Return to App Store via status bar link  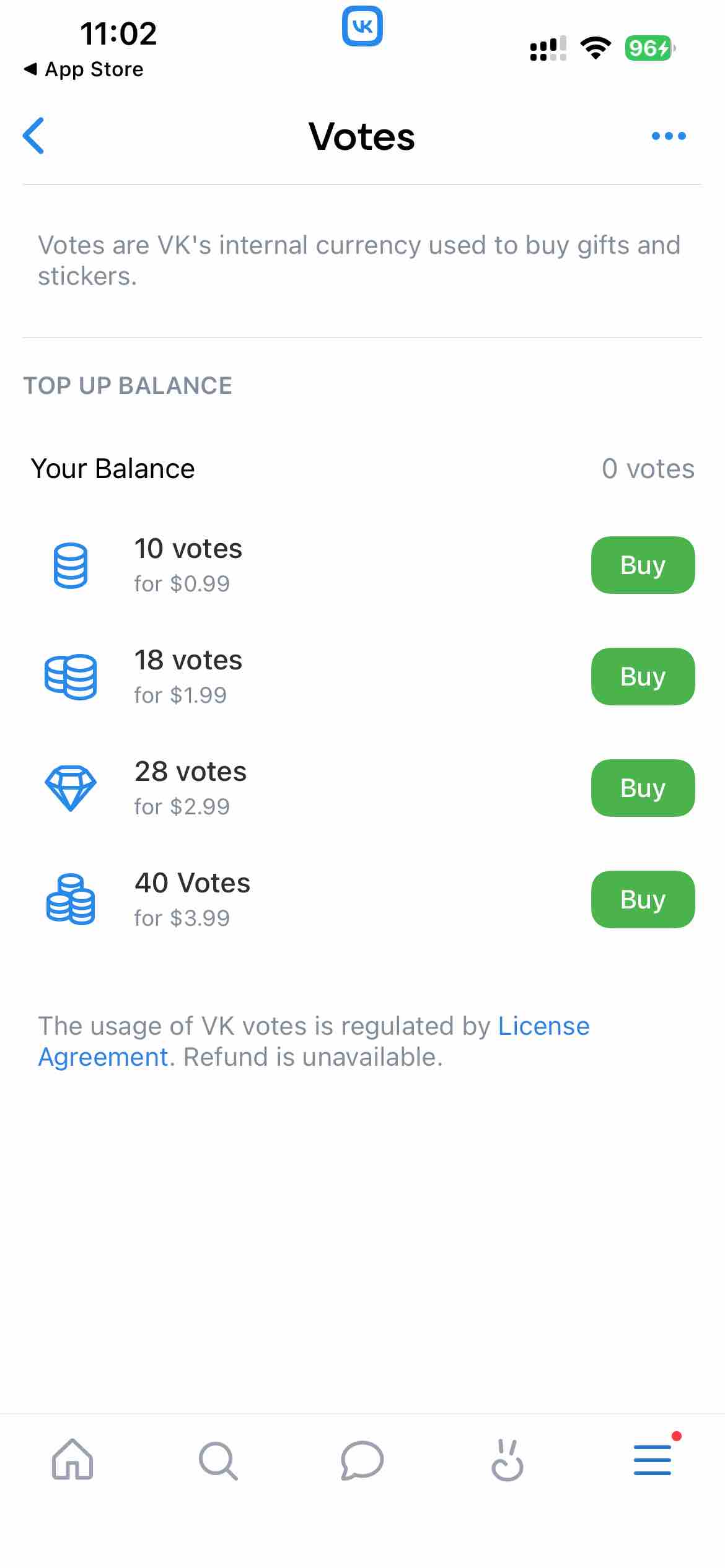[x=84, y=69]
